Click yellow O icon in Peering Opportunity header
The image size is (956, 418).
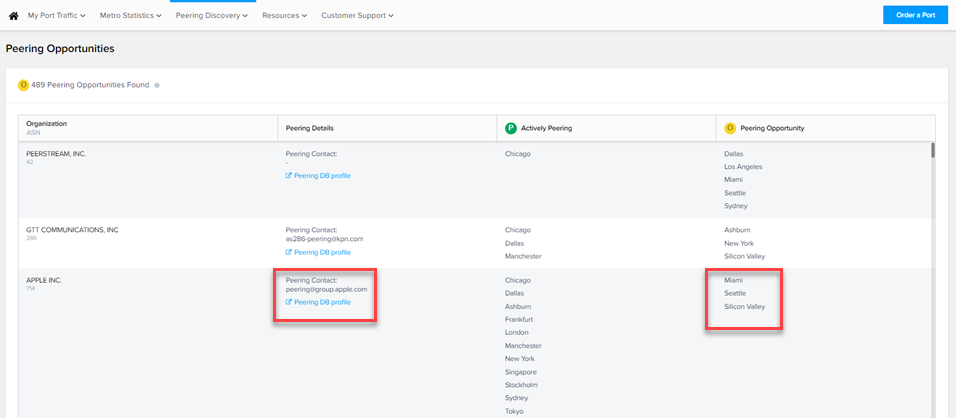tap(729, 129)
